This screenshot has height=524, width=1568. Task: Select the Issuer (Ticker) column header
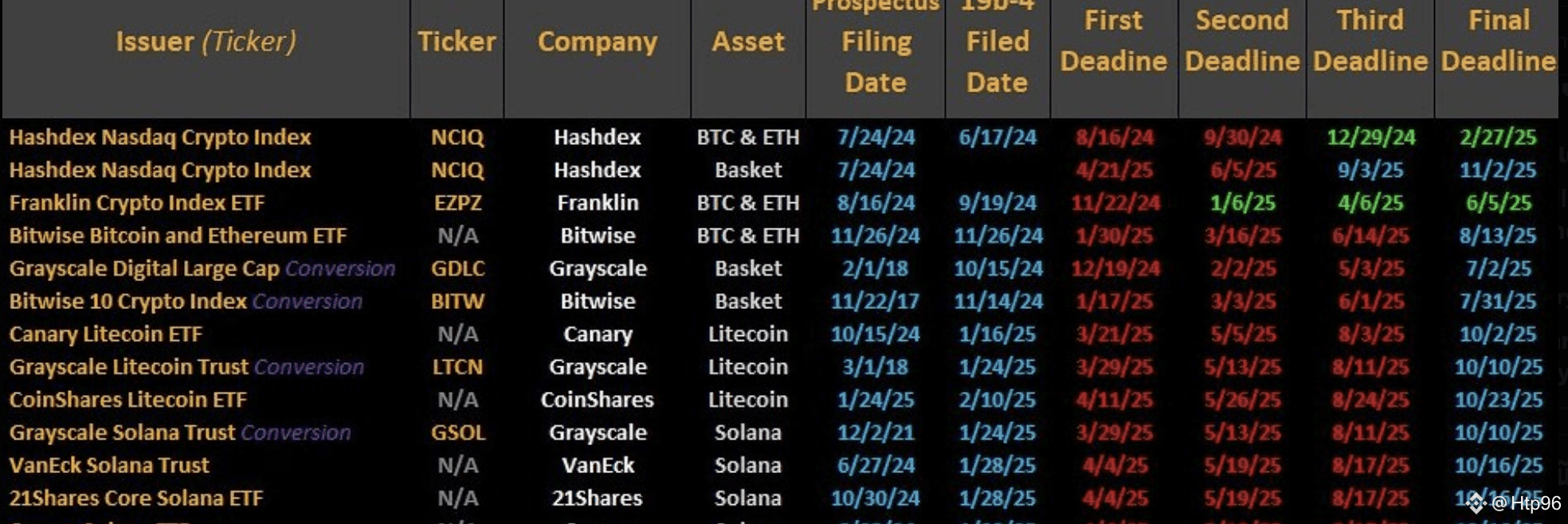(x=206, y=41)
